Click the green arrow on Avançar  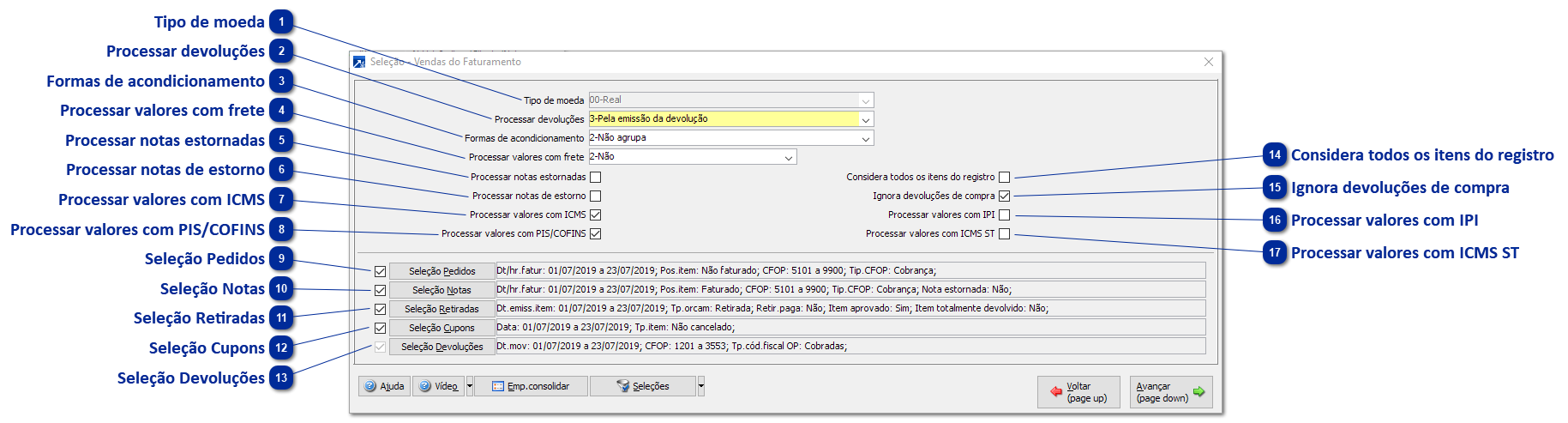click(x=1199, y=391)
